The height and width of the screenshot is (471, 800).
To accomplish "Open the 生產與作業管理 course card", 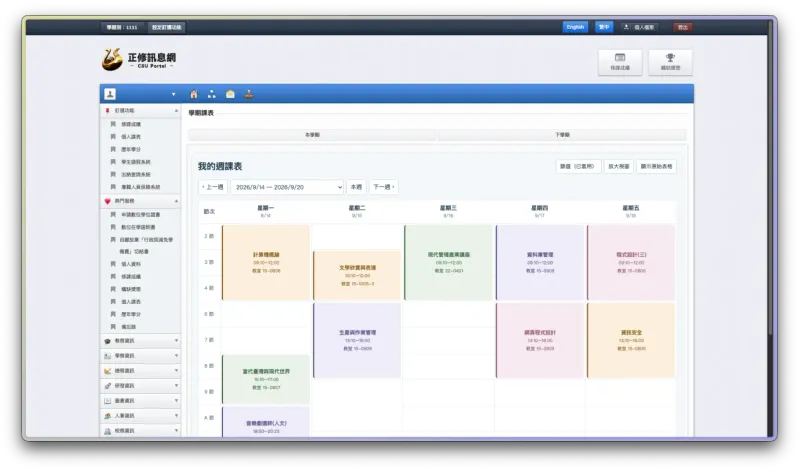I will tap(357, 340).
